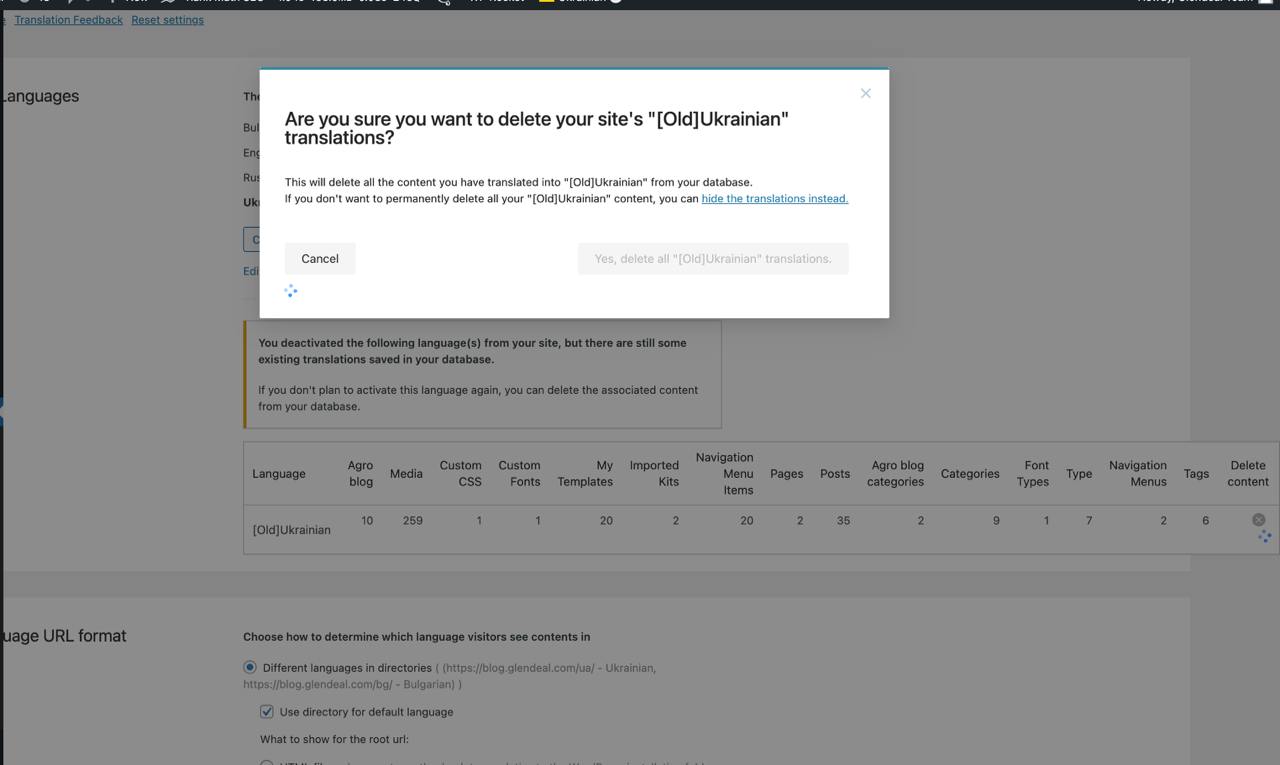Click the Reset settings link
The height and width of the screenshot is (765, 1280).
pos(167,20)
